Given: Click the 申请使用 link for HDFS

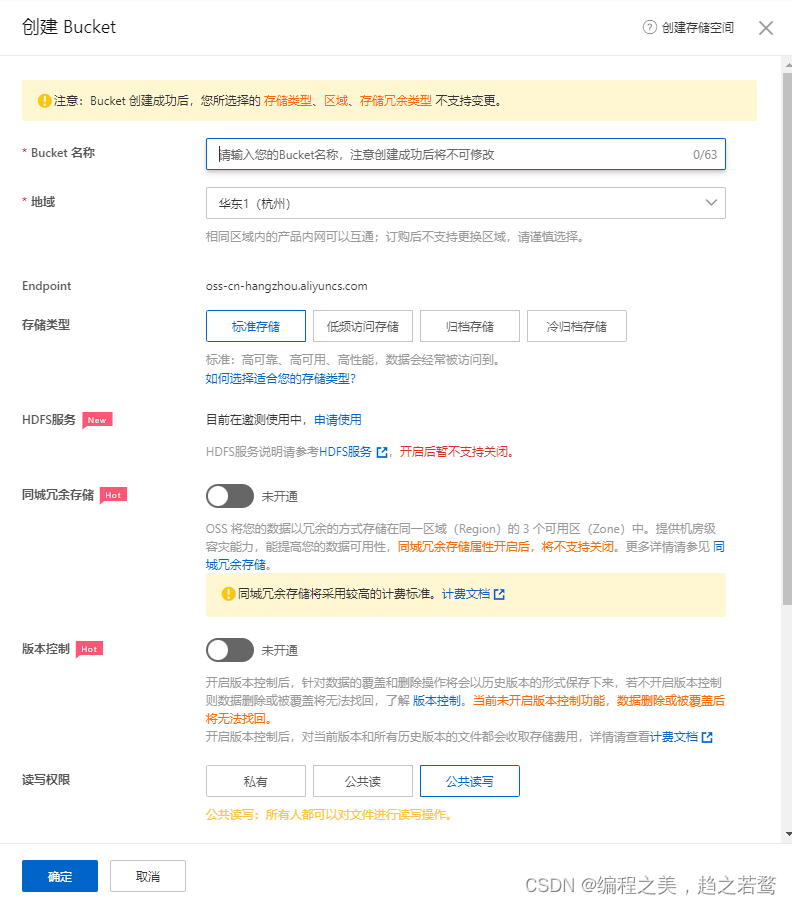Looking at the screenshot, I should click(338, 420).
